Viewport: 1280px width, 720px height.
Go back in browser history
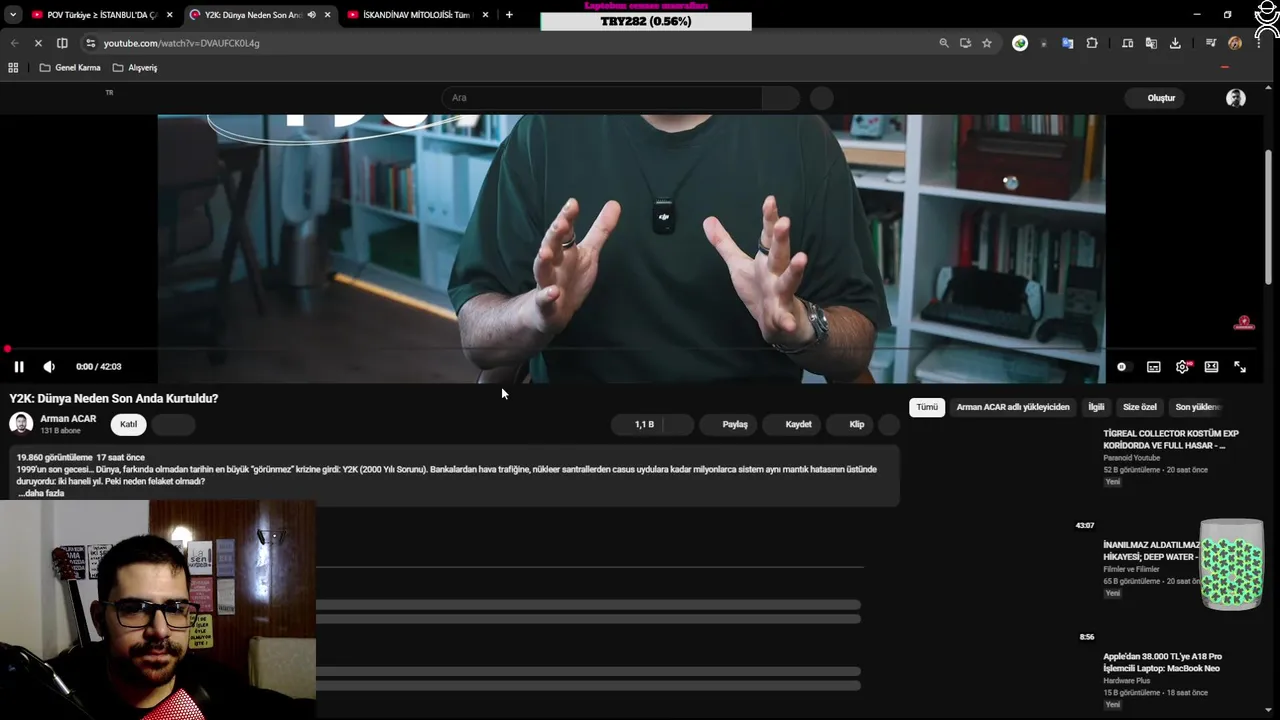[x=14, y=43]
